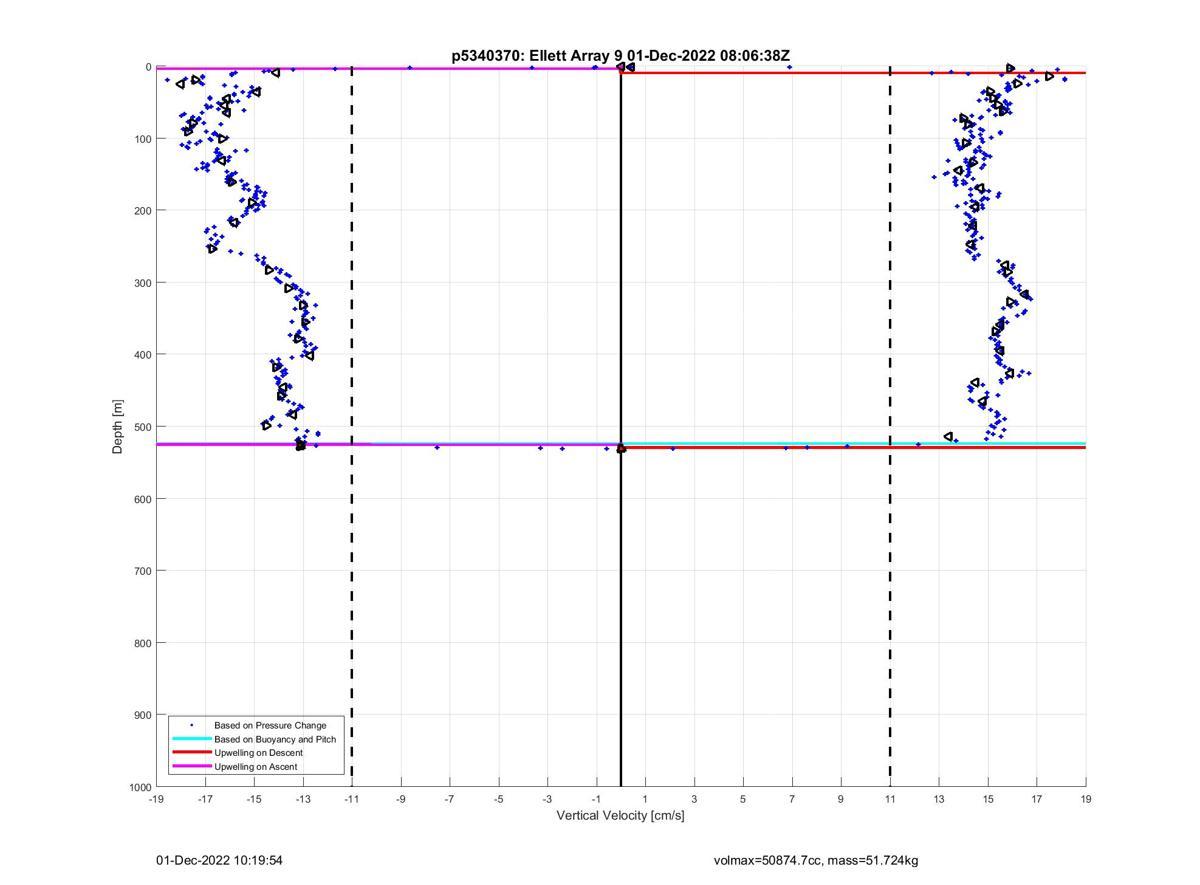Click the red line swatch in legend
The height and width of the screenshot is (885, 1200).
click(x=191, y=752)
